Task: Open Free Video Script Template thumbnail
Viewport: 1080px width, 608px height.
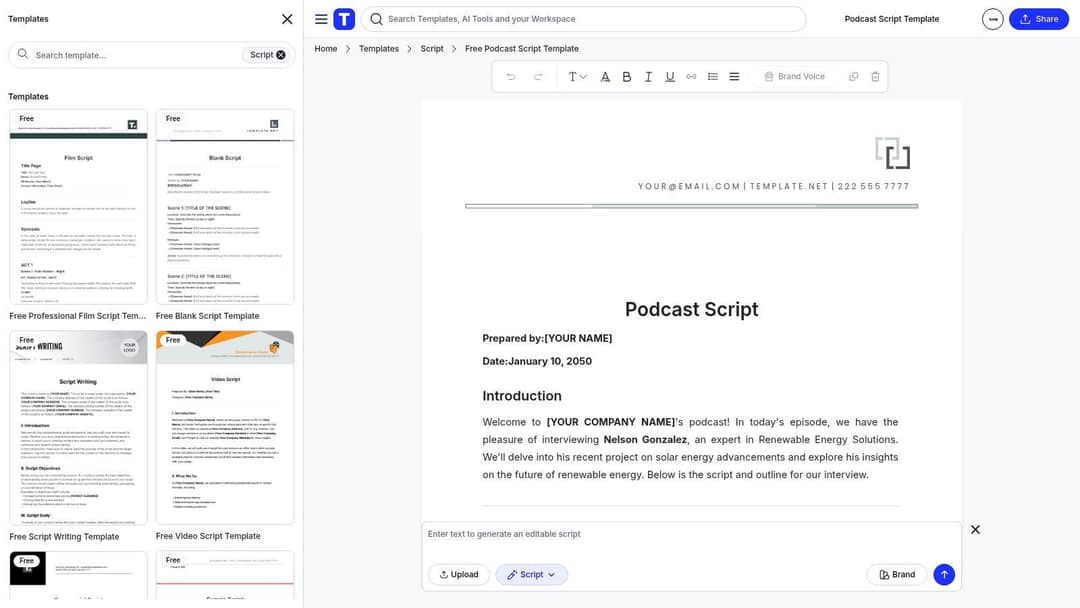Action: 225,428
